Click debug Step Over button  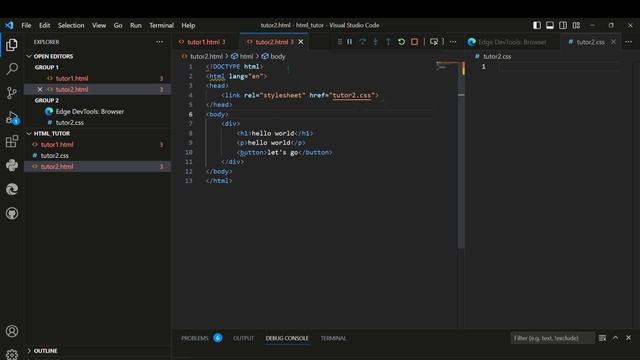[x=362, y=42]
